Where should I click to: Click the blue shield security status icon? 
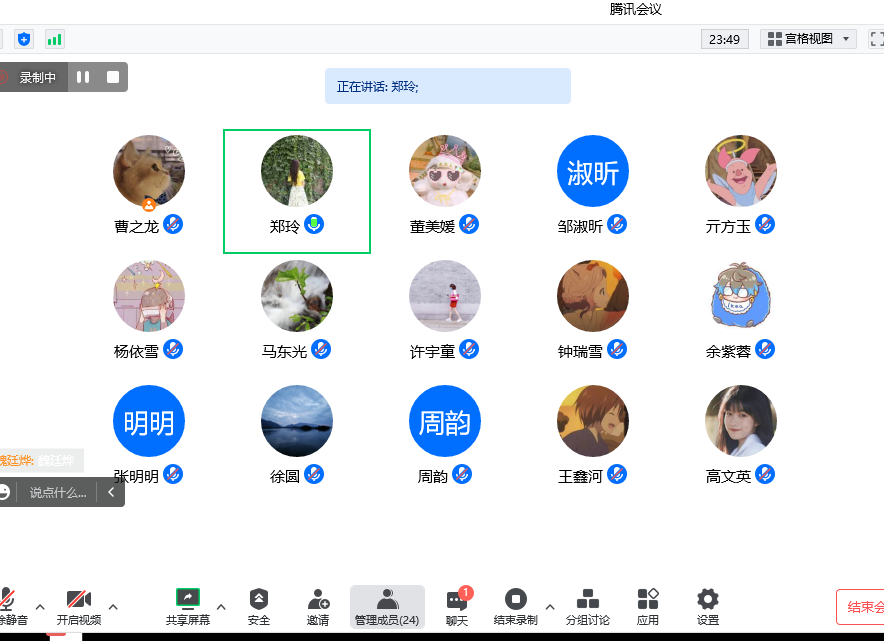pyautogui.click(x=24, y=39)
